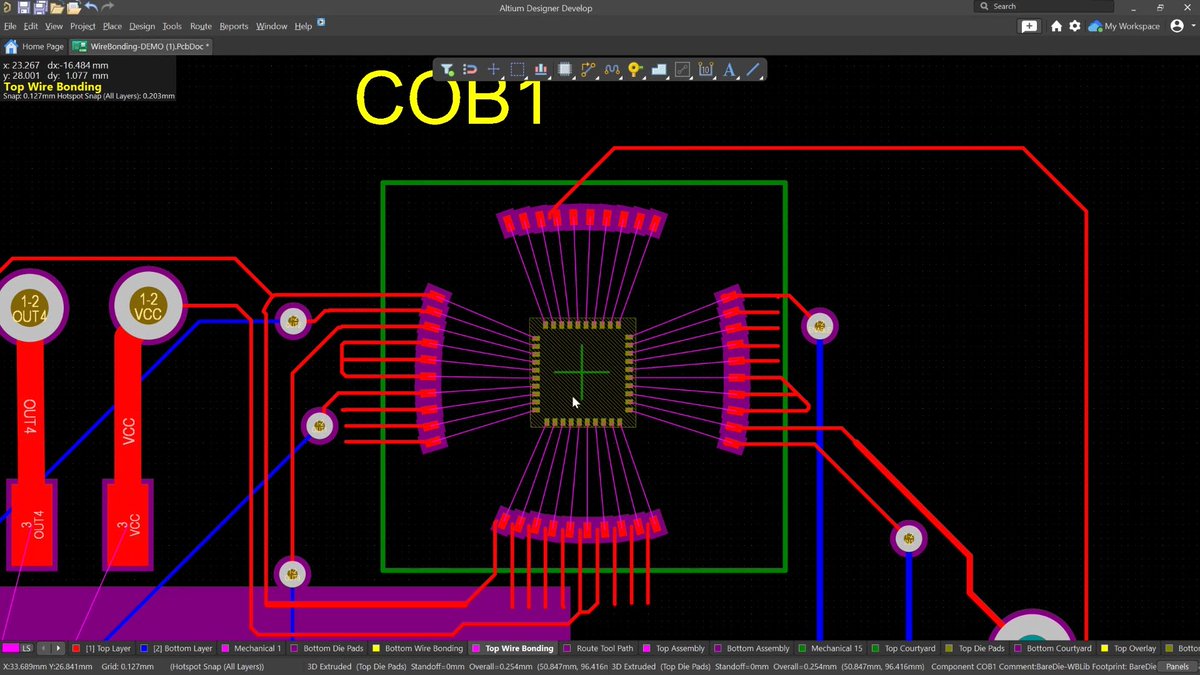Image resolution: width=1200 pixels, height=675 pixels.
Task: Pick the rectangular selection tool
Action: (518, 70)
